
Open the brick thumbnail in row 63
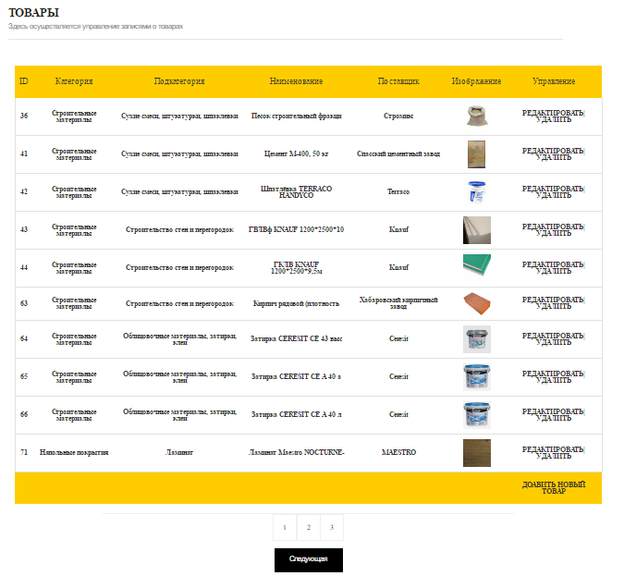477,303
